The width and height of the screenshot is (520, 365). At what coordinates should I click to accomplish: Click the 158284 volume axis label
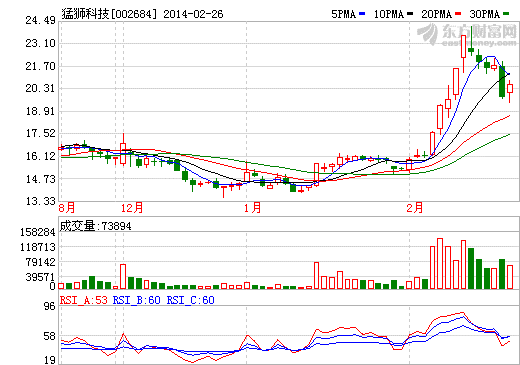[38, 232]
